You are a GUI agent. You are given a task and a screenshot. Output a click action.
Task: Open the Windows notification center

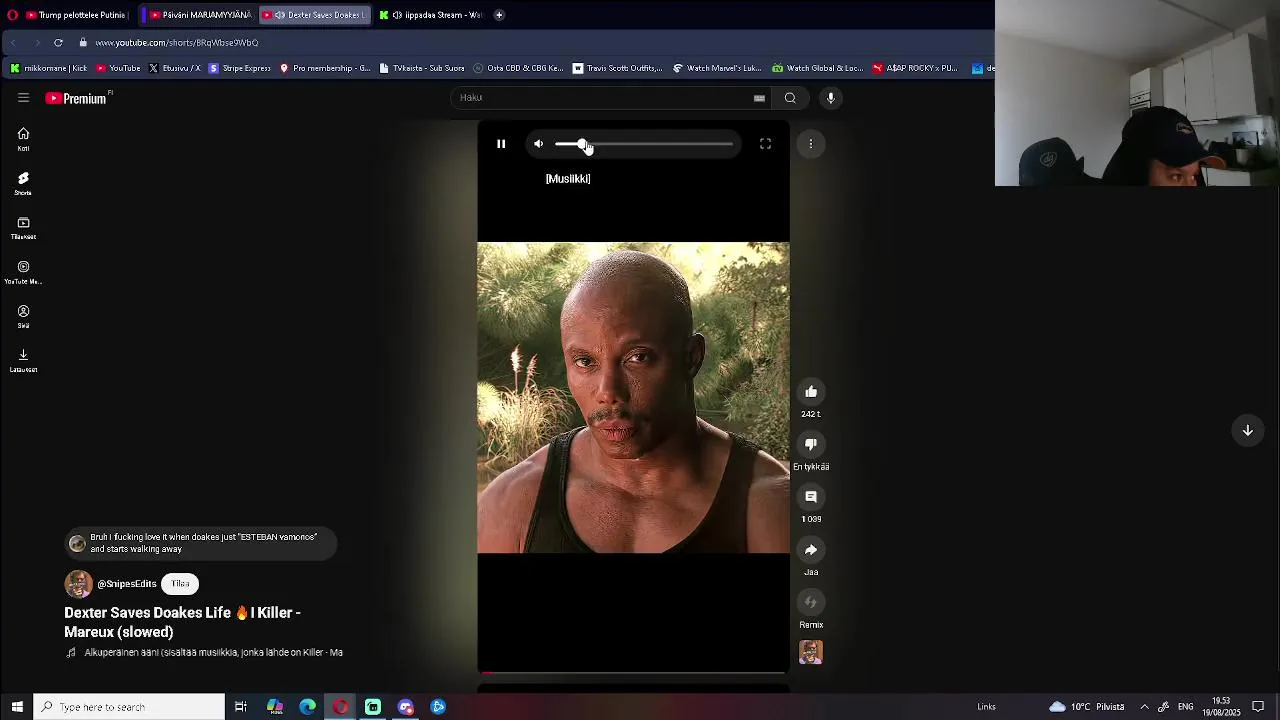click(1258, 707)
